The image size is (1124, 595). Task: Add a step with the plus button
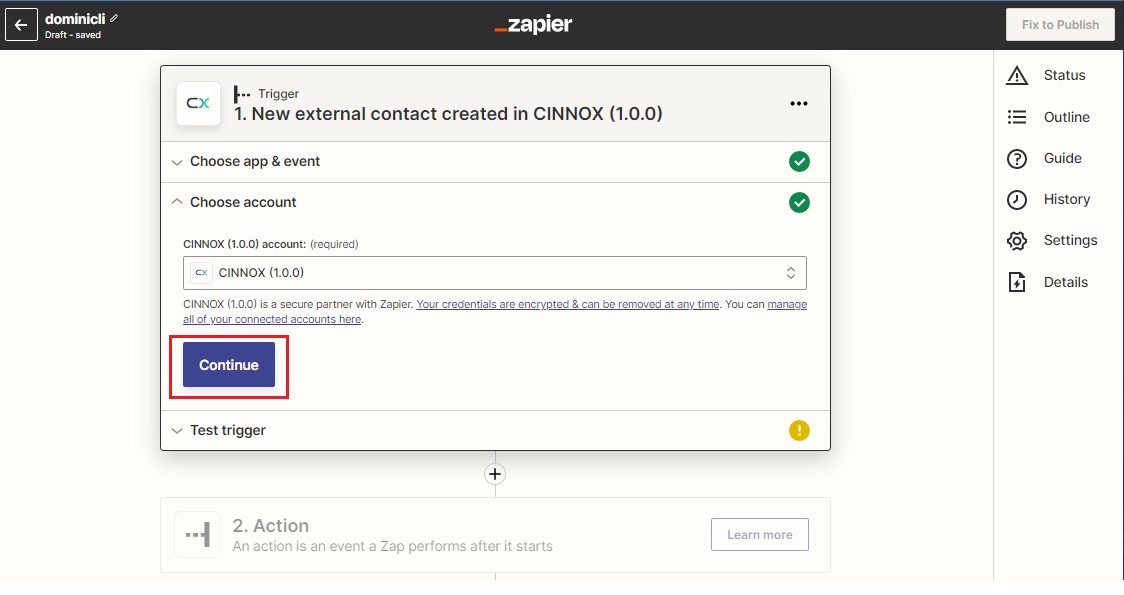click(495, 474)
